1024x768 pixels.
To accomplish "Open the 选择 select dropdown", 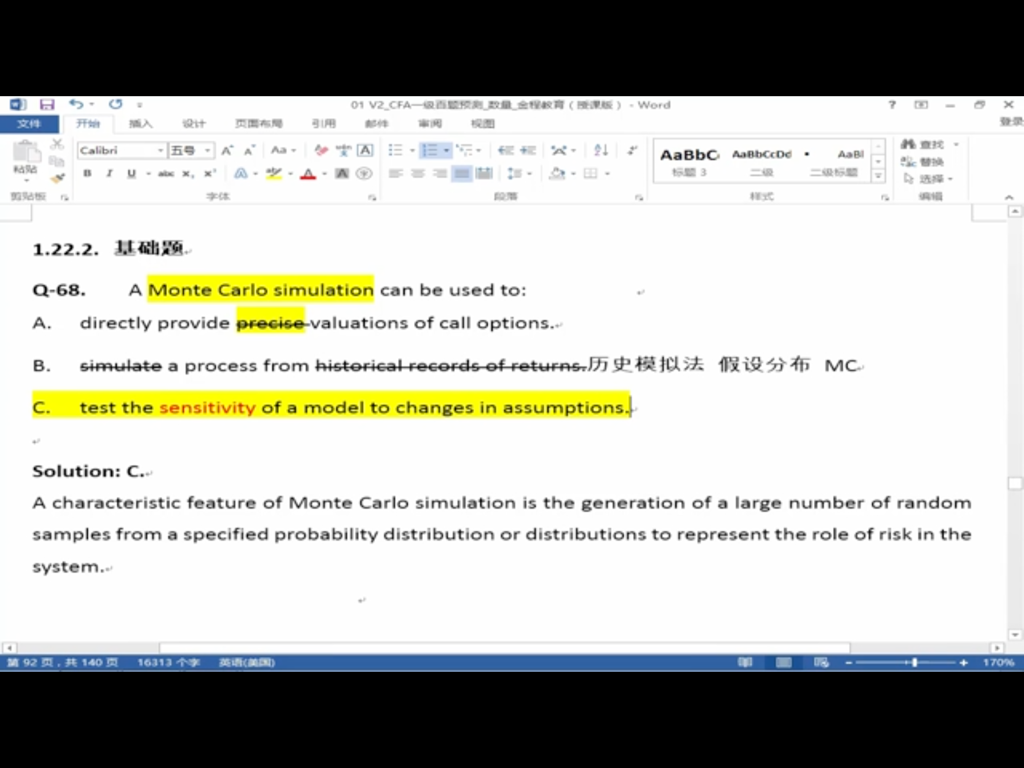I will 929,178.
